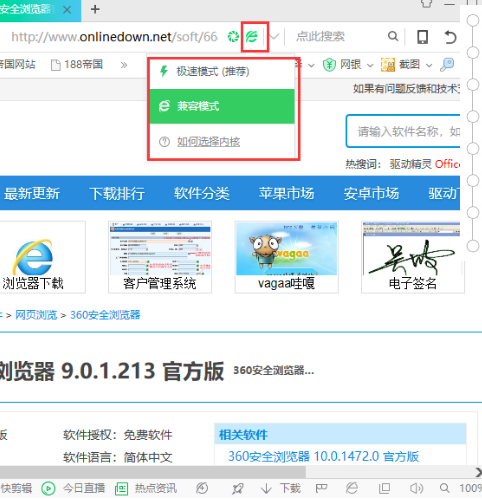This screenshot has height=500, width=482.
Task: Expand the 截图 dropdown arrow
Action: tap(429, 65)
